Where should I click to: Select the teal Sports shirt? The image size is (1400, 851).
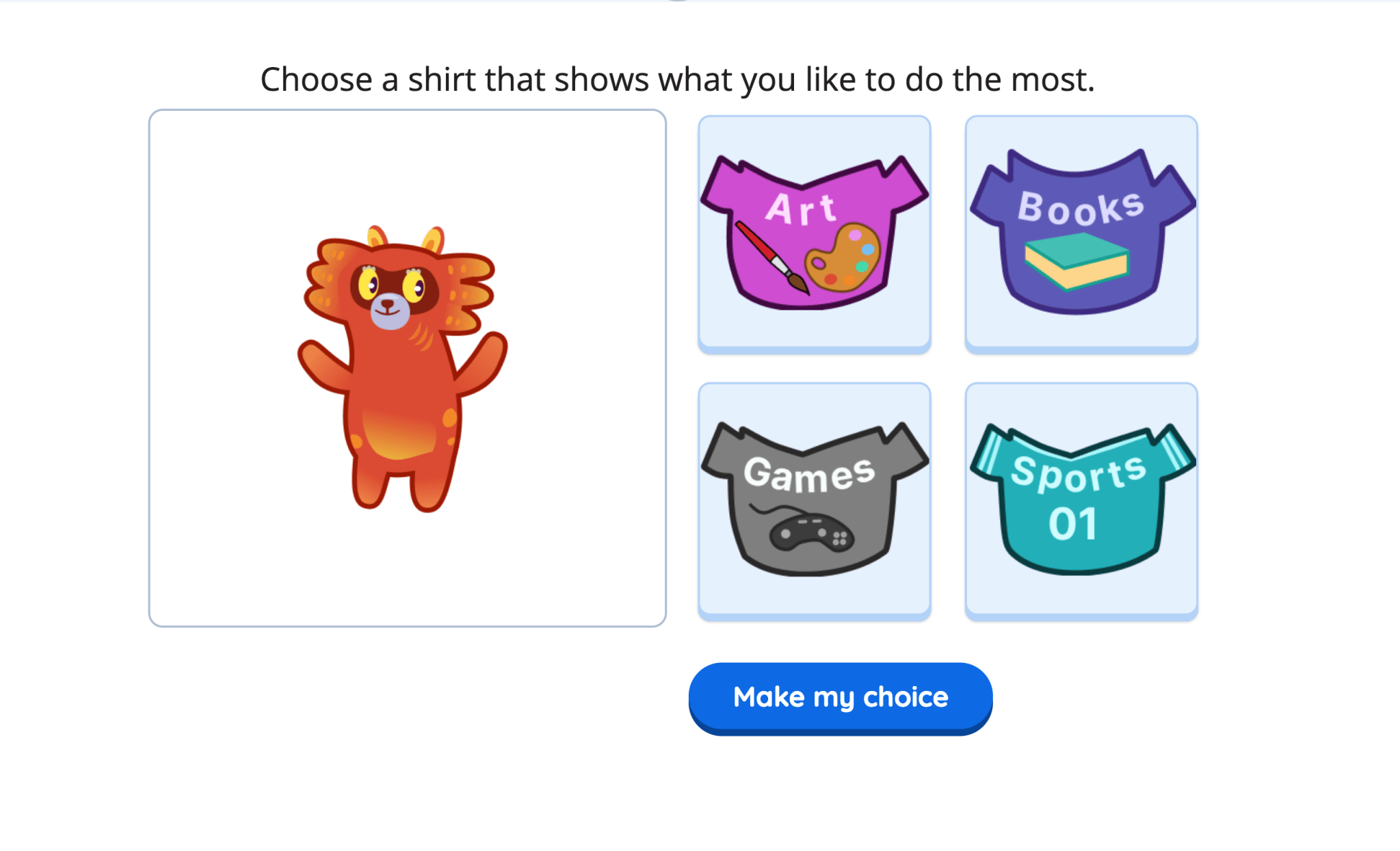point(1081,500)
